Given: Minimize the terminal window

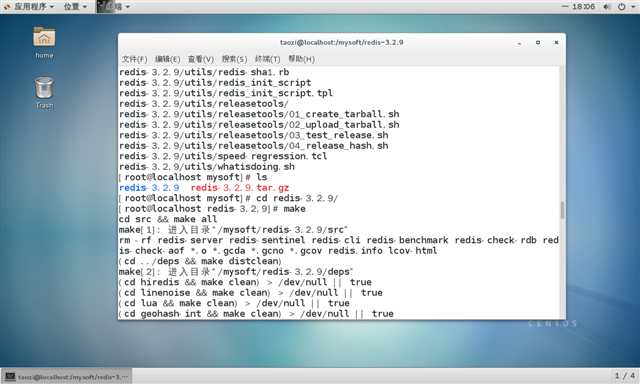Looking at the screenshot, I should (519, 43).
